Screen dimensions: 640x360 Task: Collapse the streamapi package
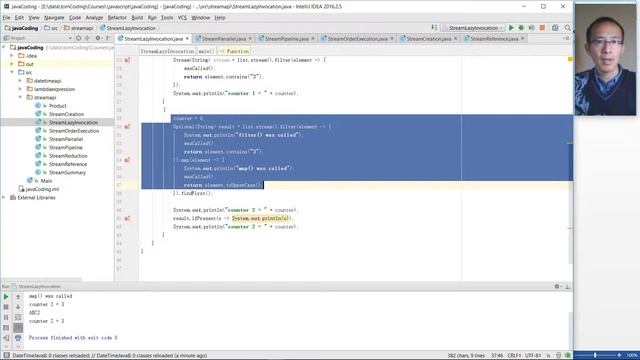[20, 97]
